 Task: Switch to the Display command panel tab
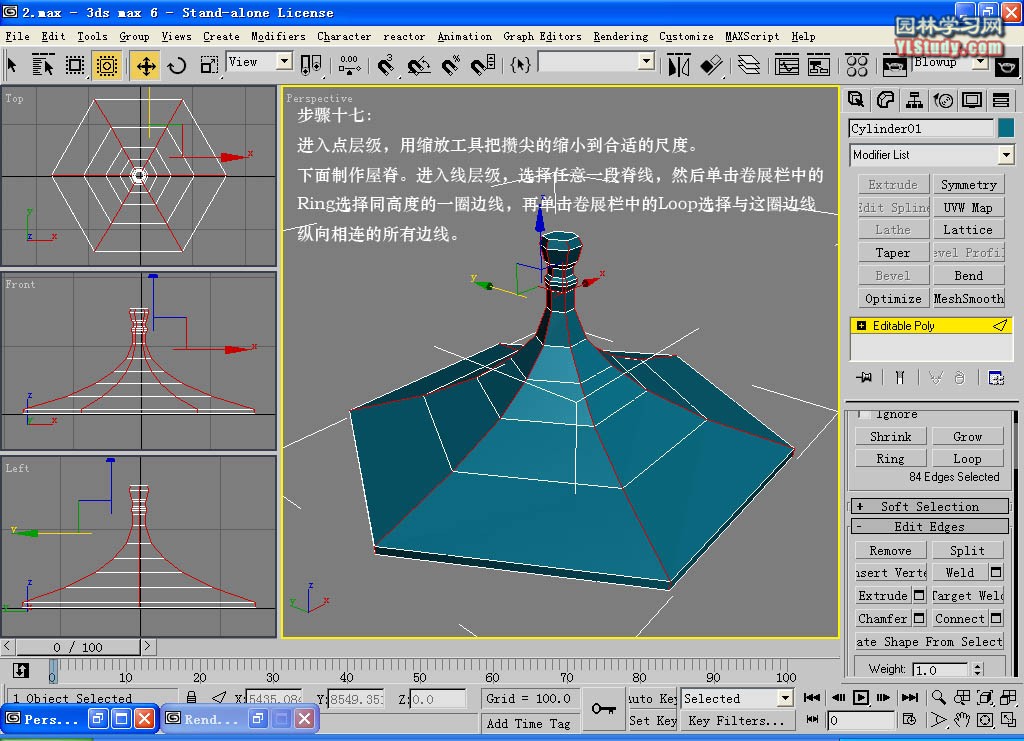point(971,100)
